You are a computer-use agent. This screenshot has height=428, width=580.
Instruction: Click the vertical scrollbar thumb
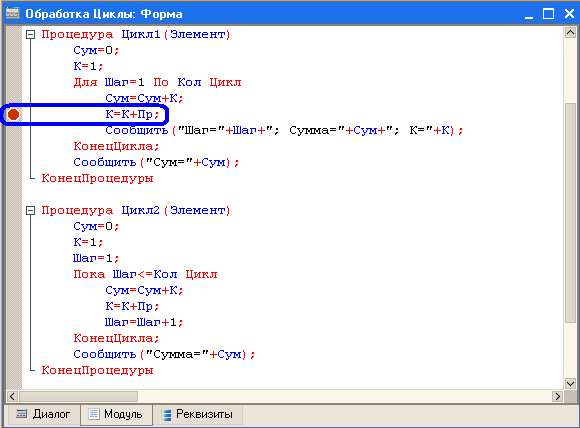[570, 213]
